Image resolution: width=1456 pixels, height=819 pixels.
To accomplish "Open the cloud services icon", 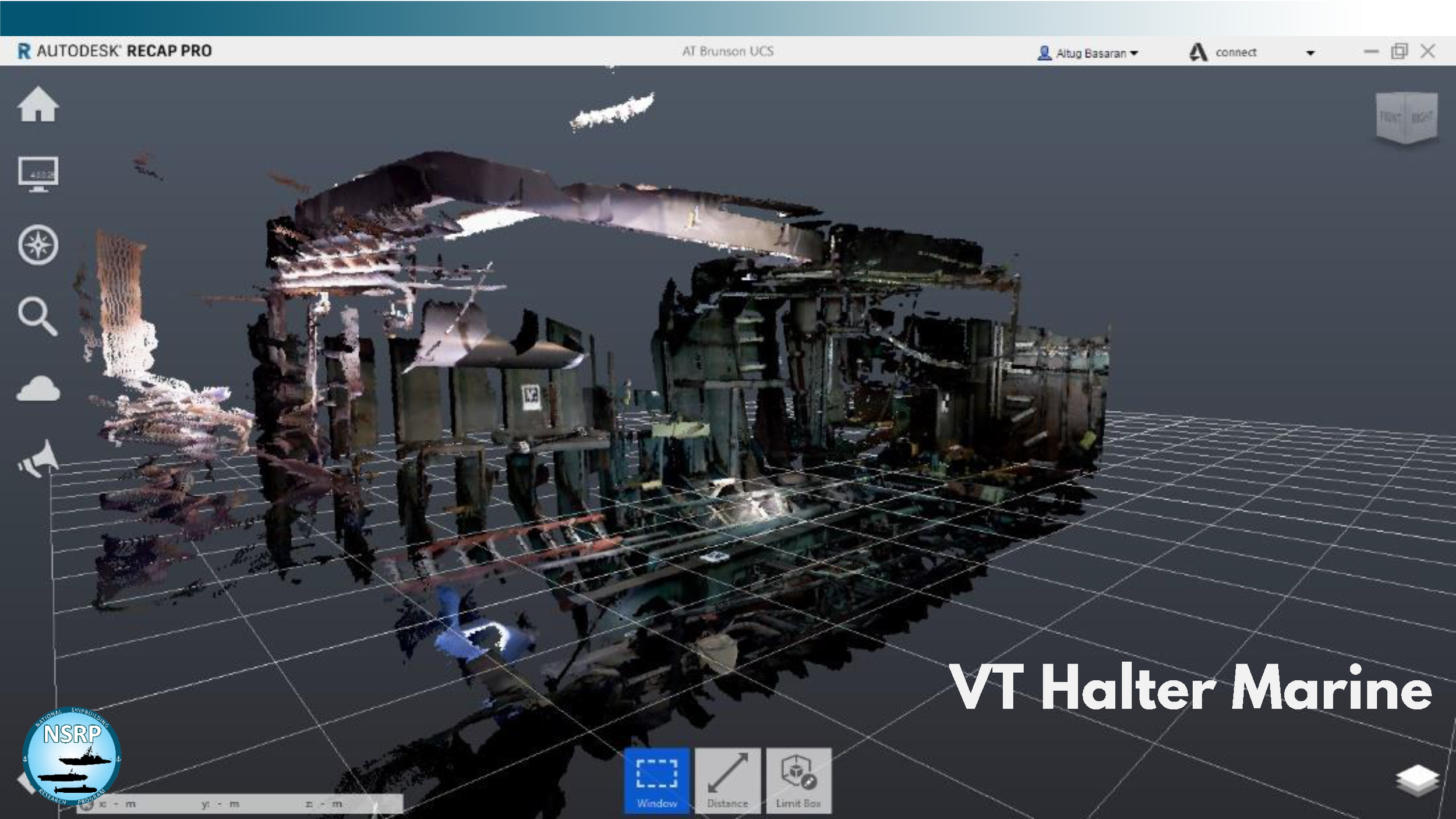I will (x=38, y=389).
